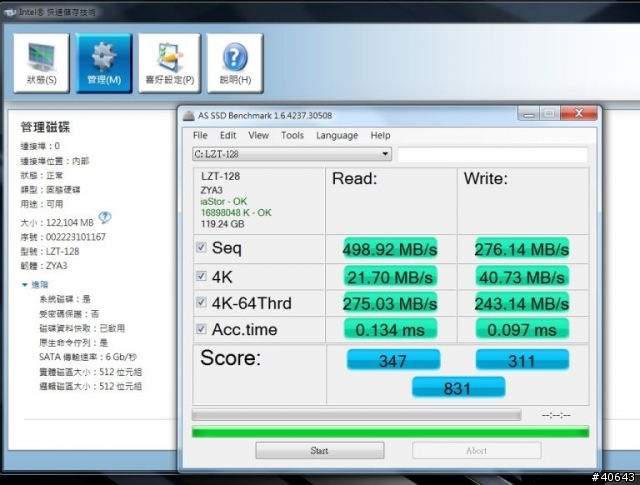Toggle the 4K-64Thrd test checkbox
The width and height of the screenshot is (640, 485).
201,303
